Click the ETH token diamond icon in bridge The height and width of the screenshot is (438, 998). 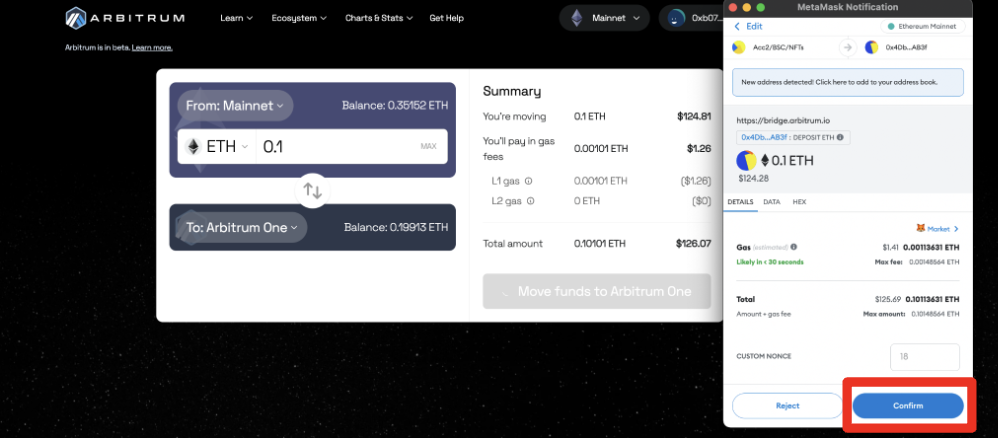click(x=193, y=147)
